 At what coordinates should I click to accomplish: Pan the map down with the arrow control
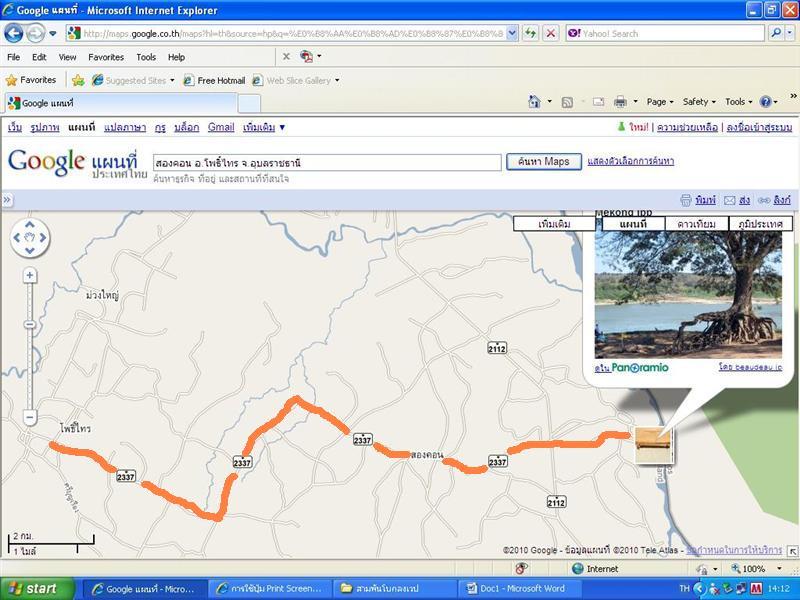click(x=30, y=250)
